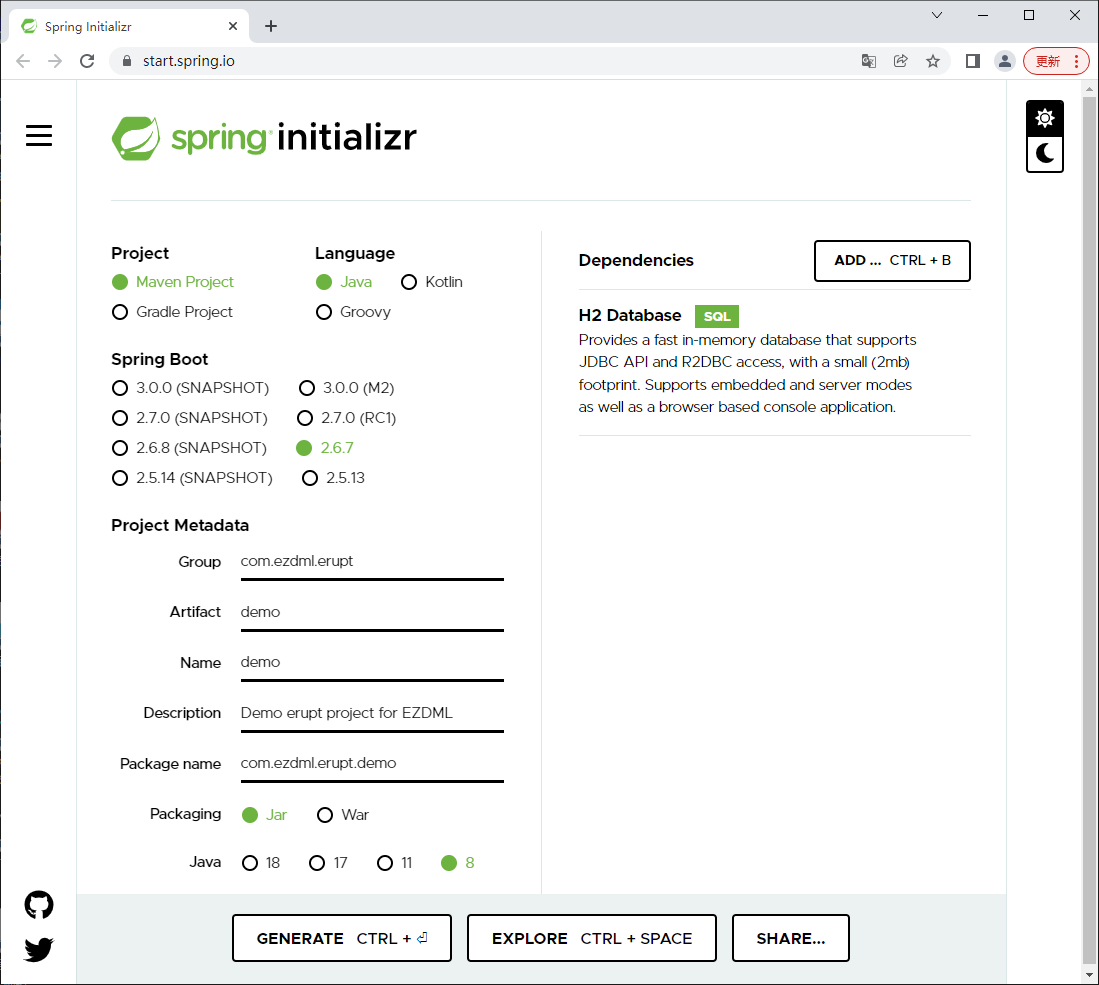Choose Groovy language

click(x=353, y=312)
